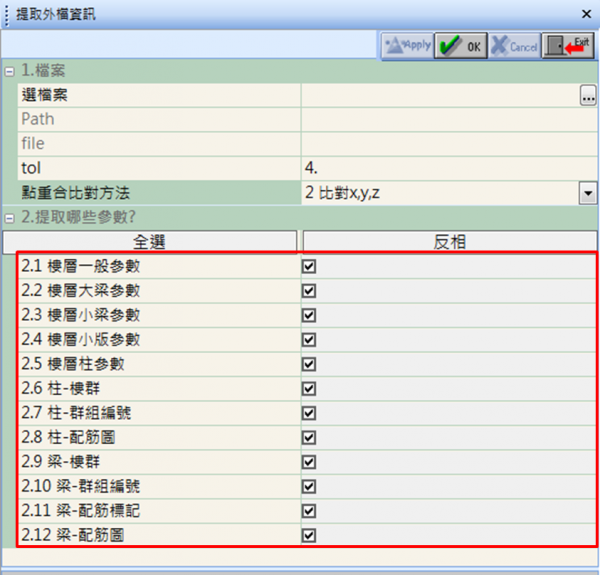
Task: Toggle 2.3 樓層小梁參數 checkbox
Action: [309, 315]
